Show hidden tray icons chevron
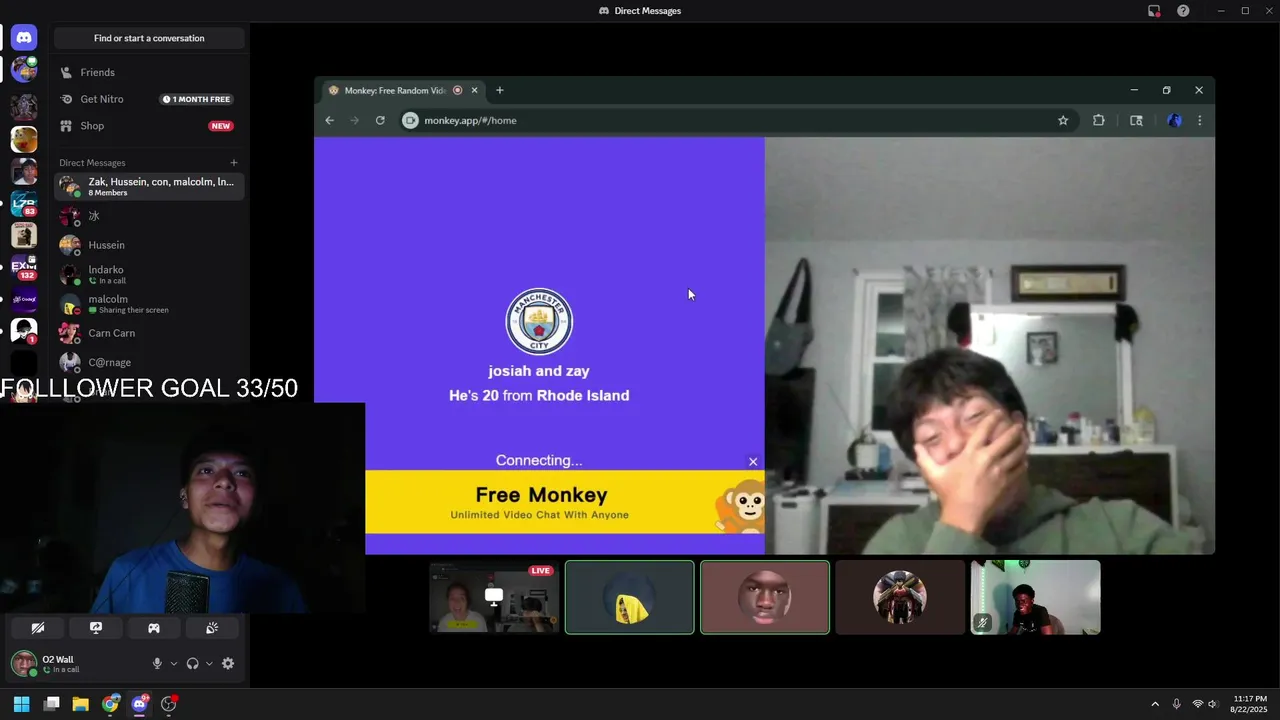Image resolution: width=1280 pixels, height=720 pixels. (x=1155, y=704)
